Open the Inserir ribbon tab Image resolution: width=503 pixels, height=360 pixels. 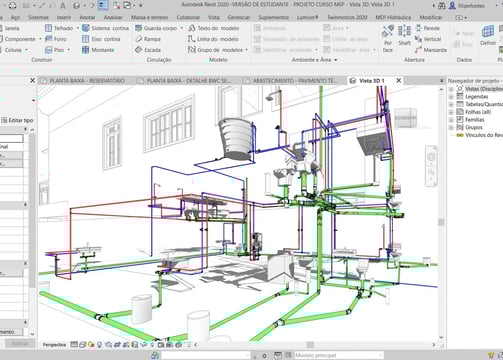(x=64, y=17)
